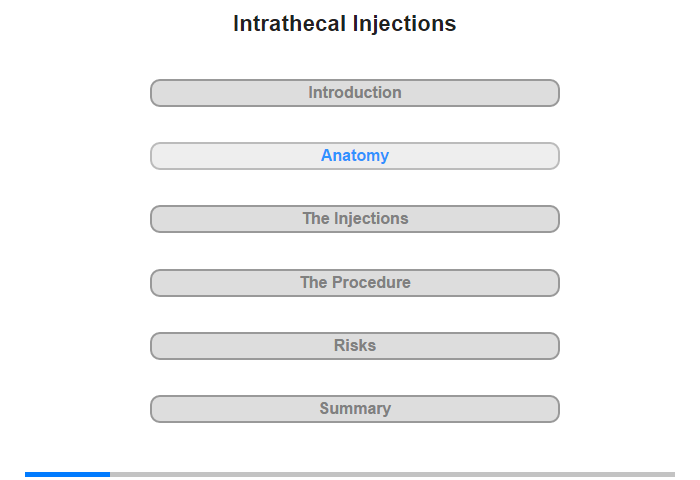
Task: Open the Introduction section
Action: pos(354,93)
